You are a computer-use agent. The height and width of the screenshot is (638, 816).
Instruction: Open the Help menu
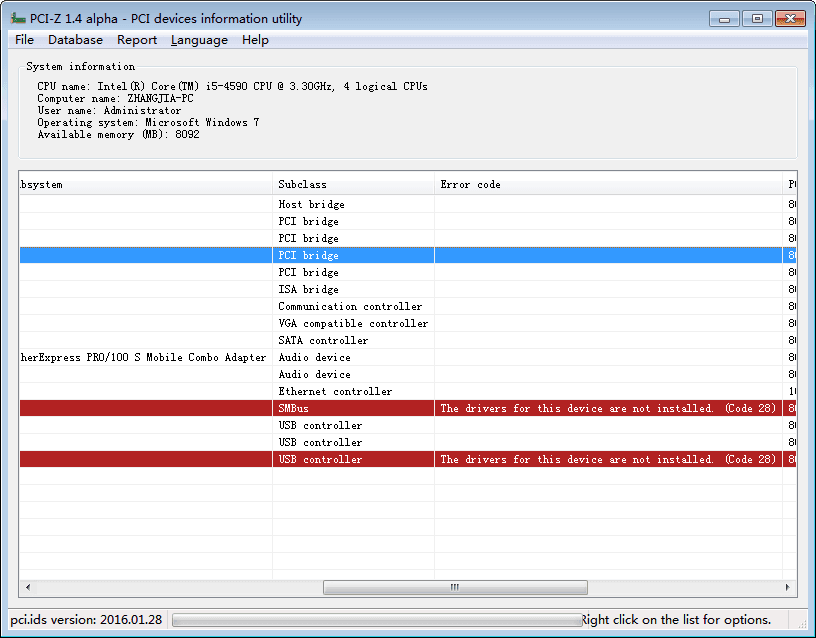(x=255, y=40)
